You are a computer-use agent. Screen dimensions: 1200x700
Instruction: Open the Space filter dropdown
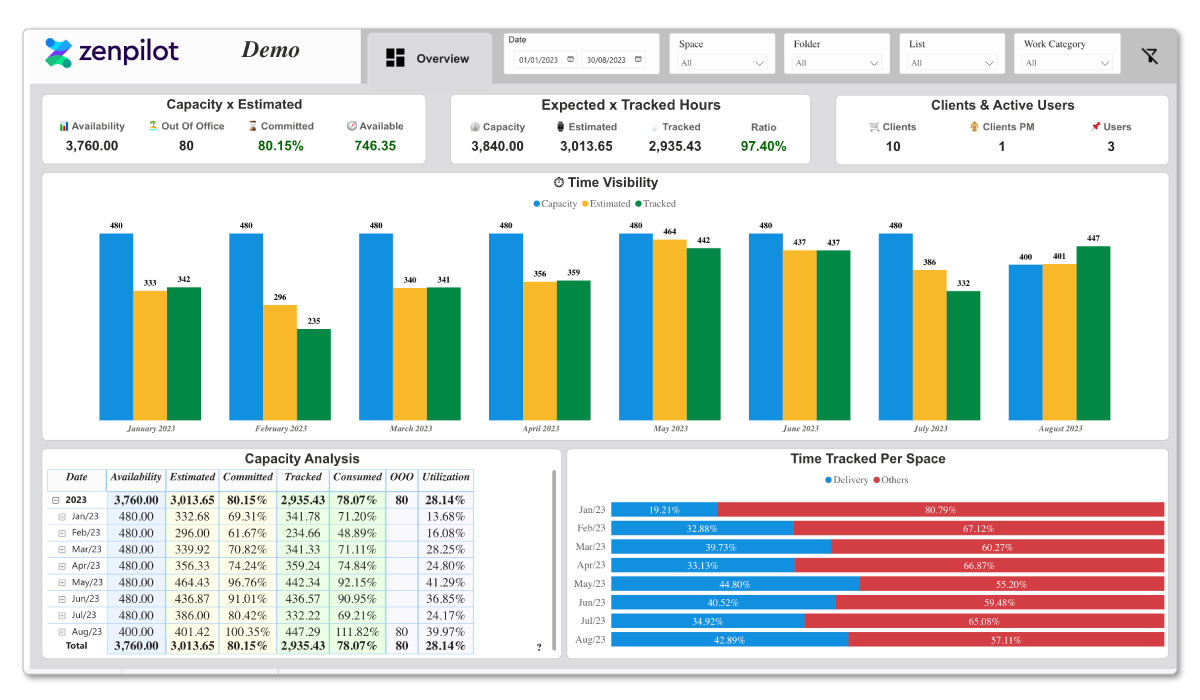(x=722, y=63)
